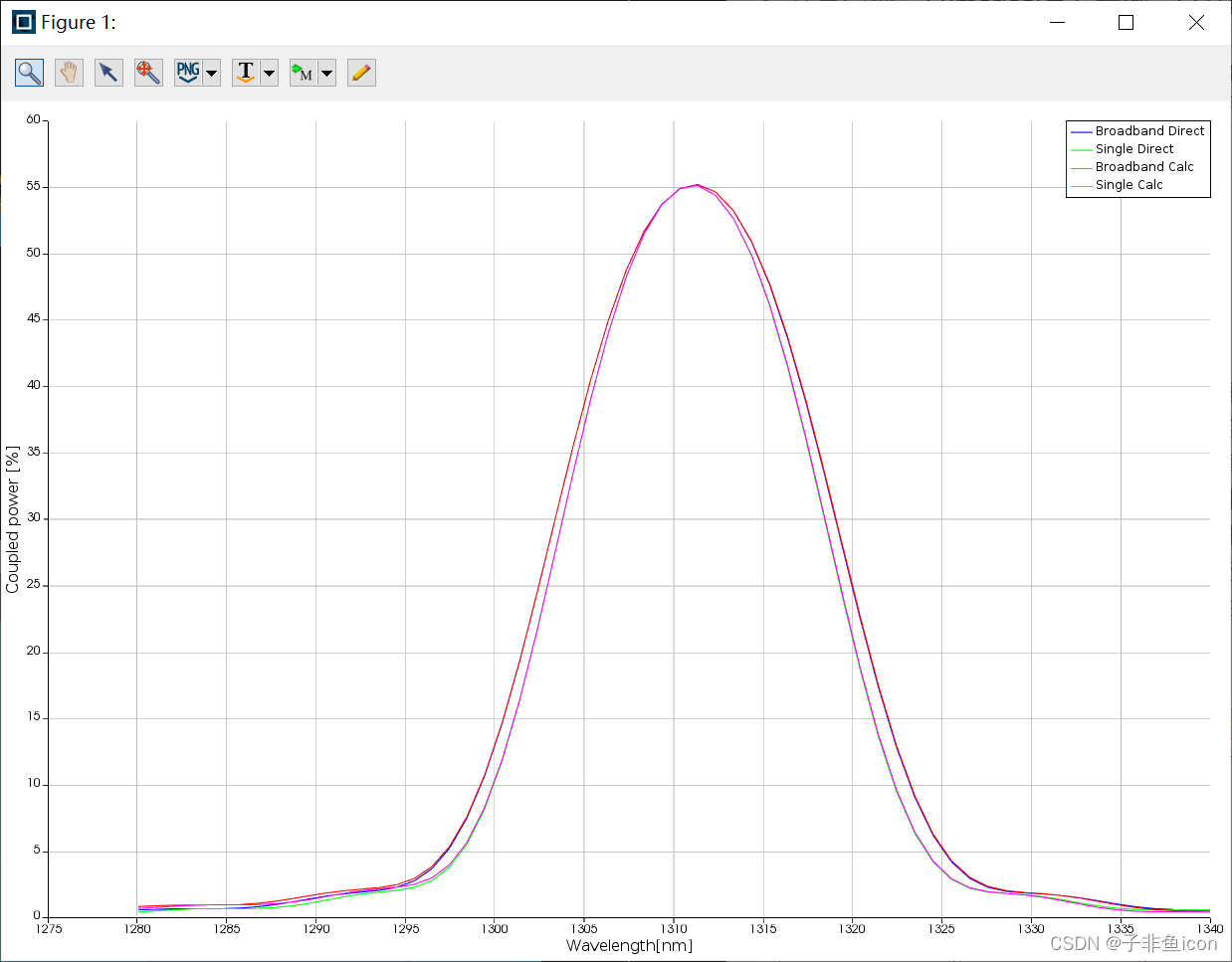
Task: Click the Wavelength[nm] axis label
Action: [x=629, y=945]
